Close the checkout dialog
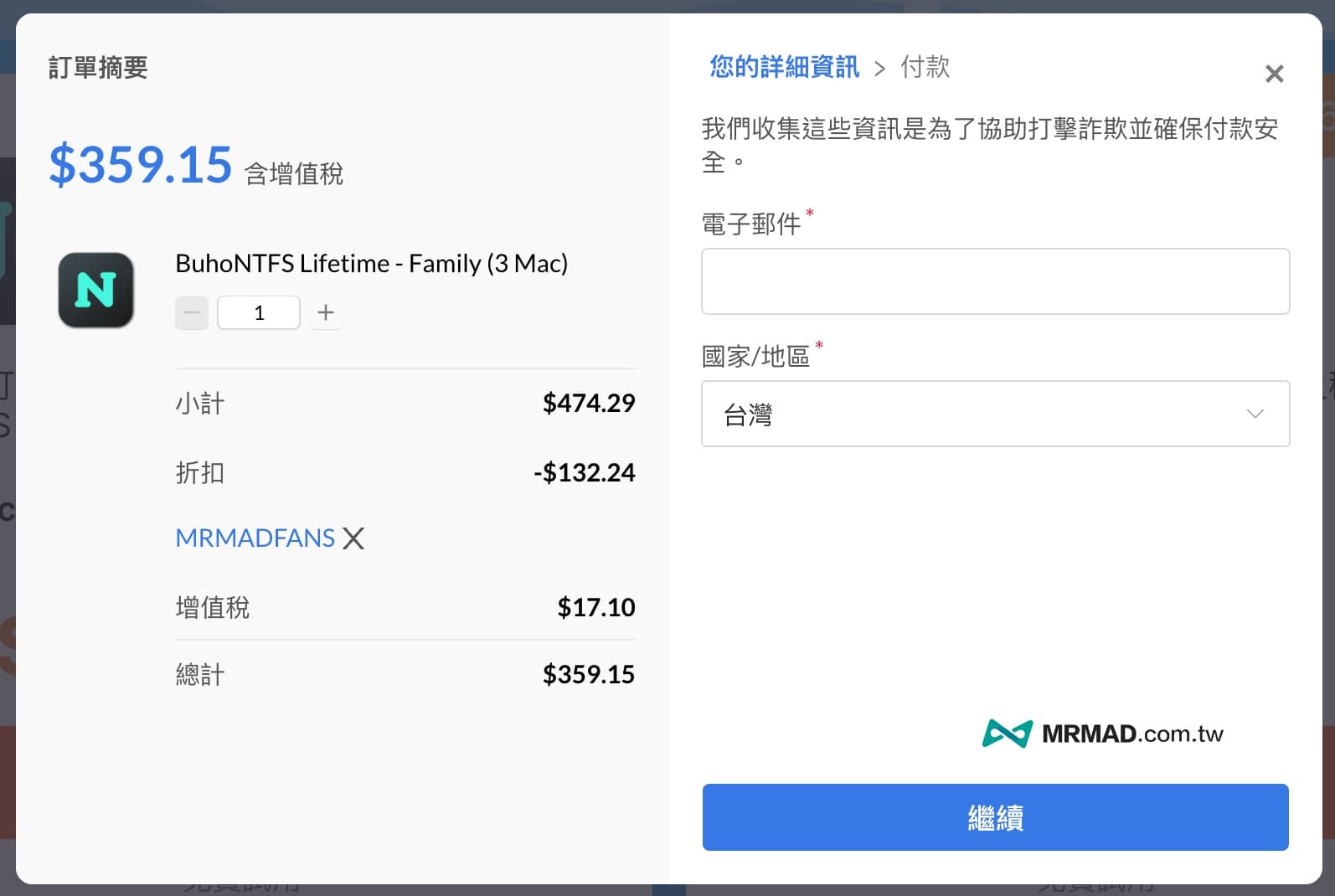 coord(1274,75)
